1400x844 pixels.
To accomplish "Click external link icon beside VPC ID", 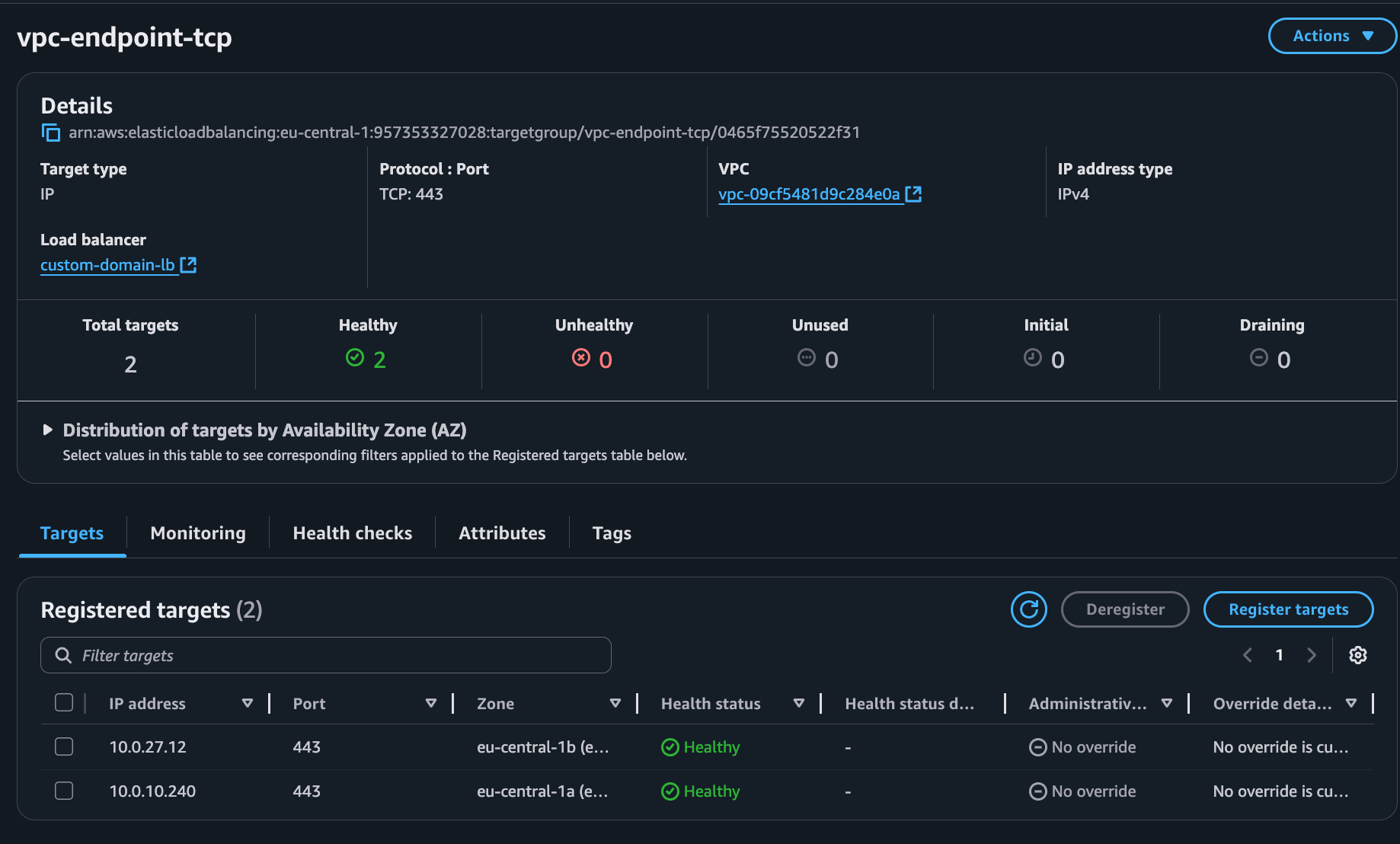I will (x=913, y=194).
